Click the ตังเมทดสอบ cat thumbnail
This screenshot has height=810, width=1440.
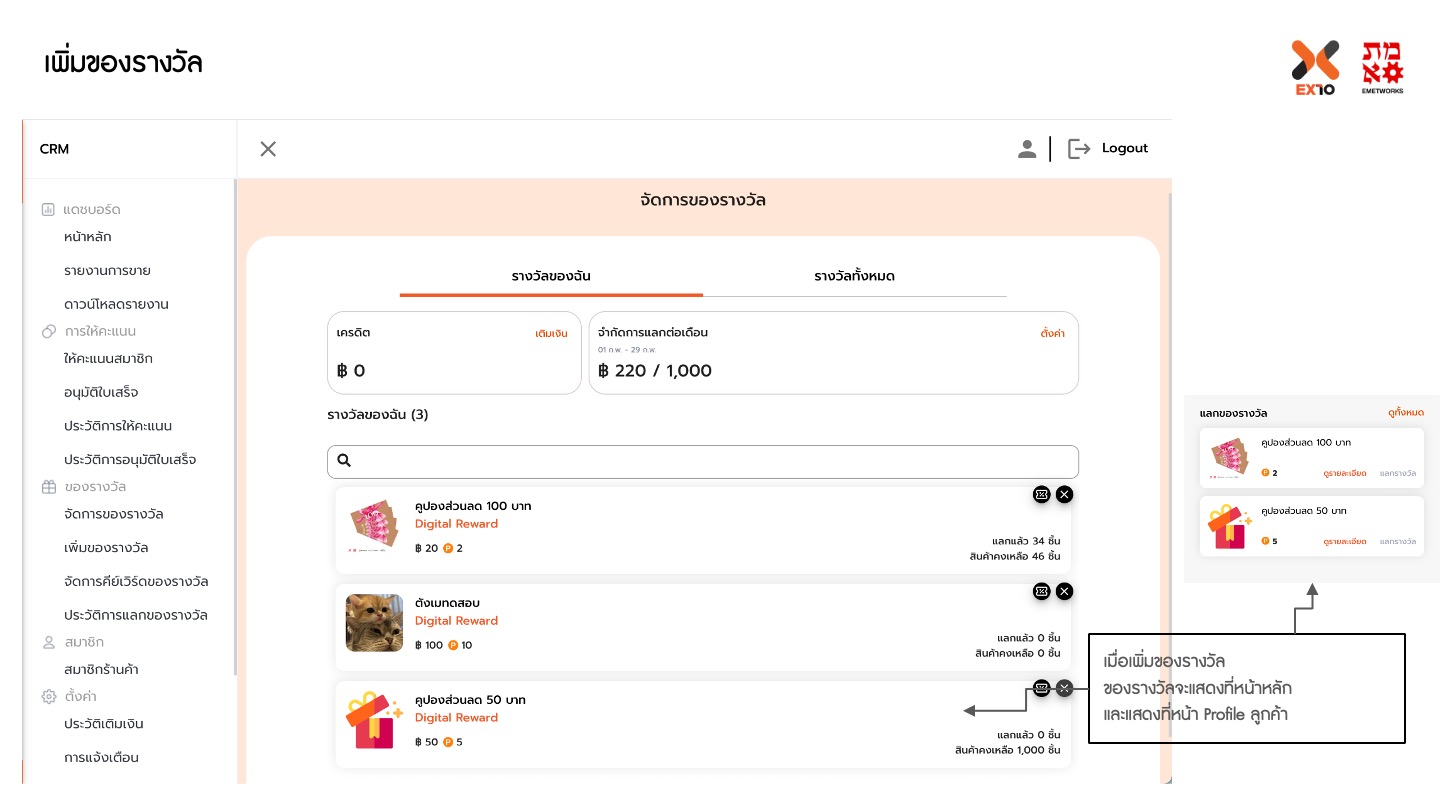click(375, 623)
